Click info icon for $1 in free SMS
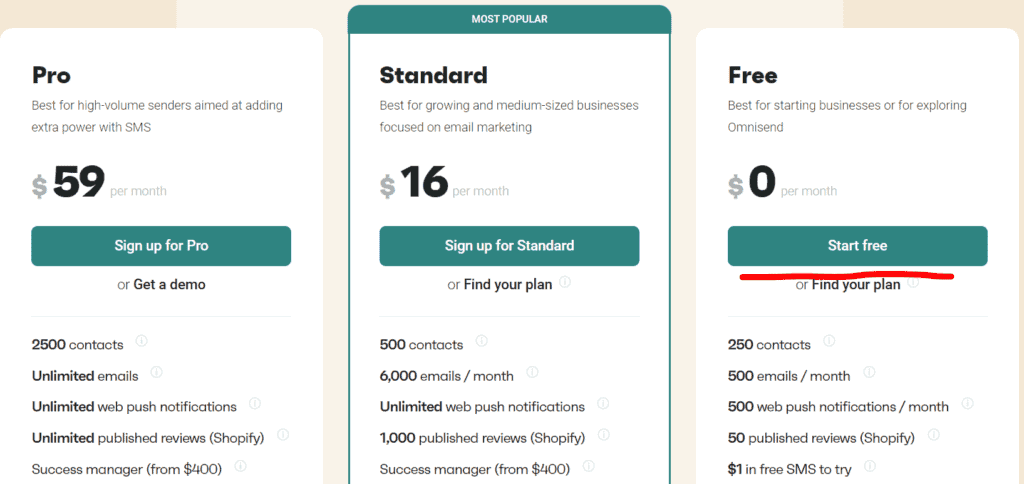The image size is (1024, 484). pos(869,466)
